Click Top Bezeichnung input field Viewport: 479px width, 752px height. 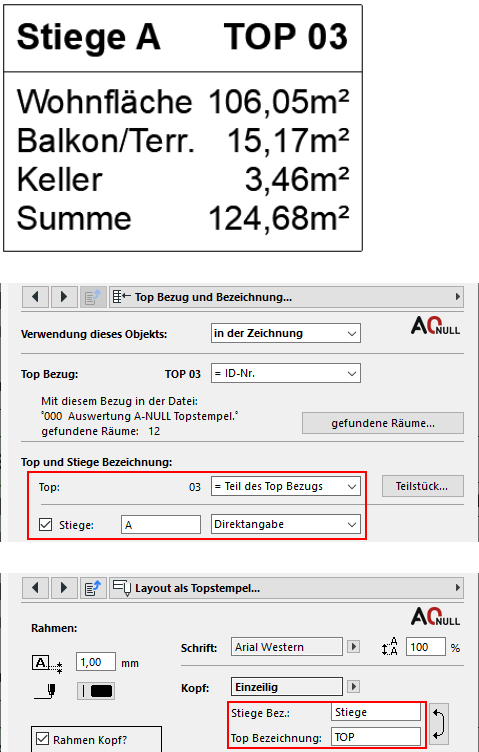(375, 737)
